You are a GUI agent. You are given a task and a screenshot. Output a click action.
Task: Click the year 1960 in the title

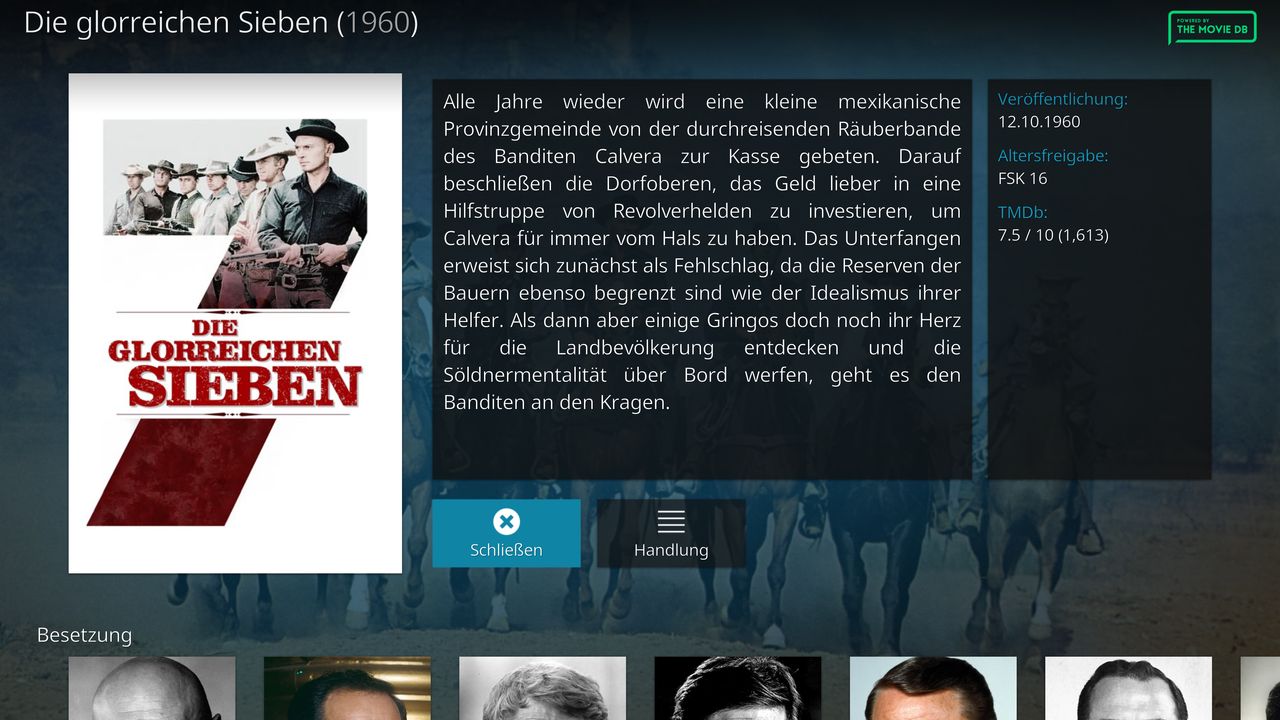[378, 23]
